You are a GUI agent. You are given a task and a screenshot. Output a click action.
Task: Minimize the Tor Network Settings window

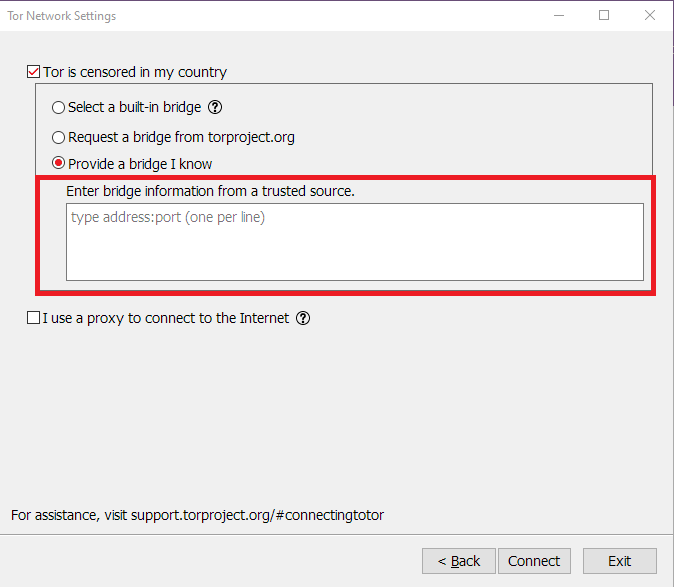click(x=559, y=15)
